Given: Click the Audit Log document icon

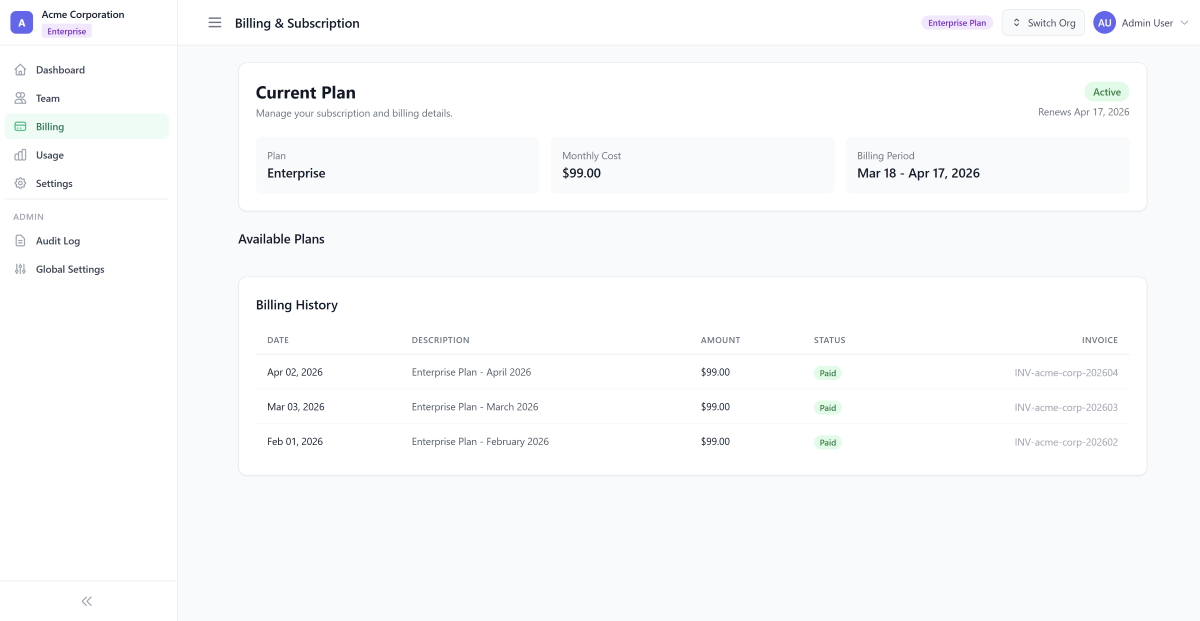Looking at the screenshot, I should pyautogui.click(x=21, y=241).
